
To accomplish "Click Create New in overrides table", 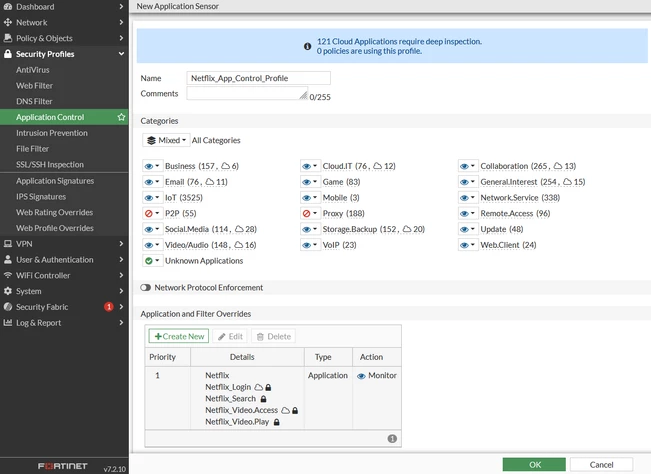I will click(179, 336).
